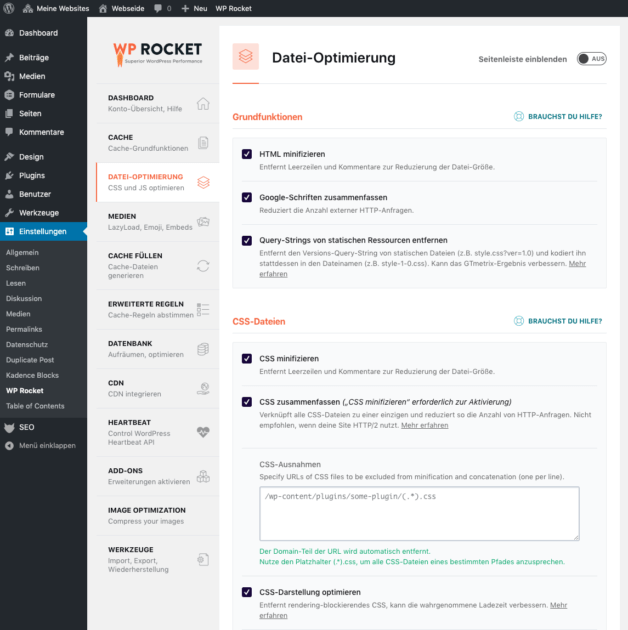Screen dimensions: 628x630
Task: Uncheck Google-Schriften zusammenfassen
Action: point(247,197)
